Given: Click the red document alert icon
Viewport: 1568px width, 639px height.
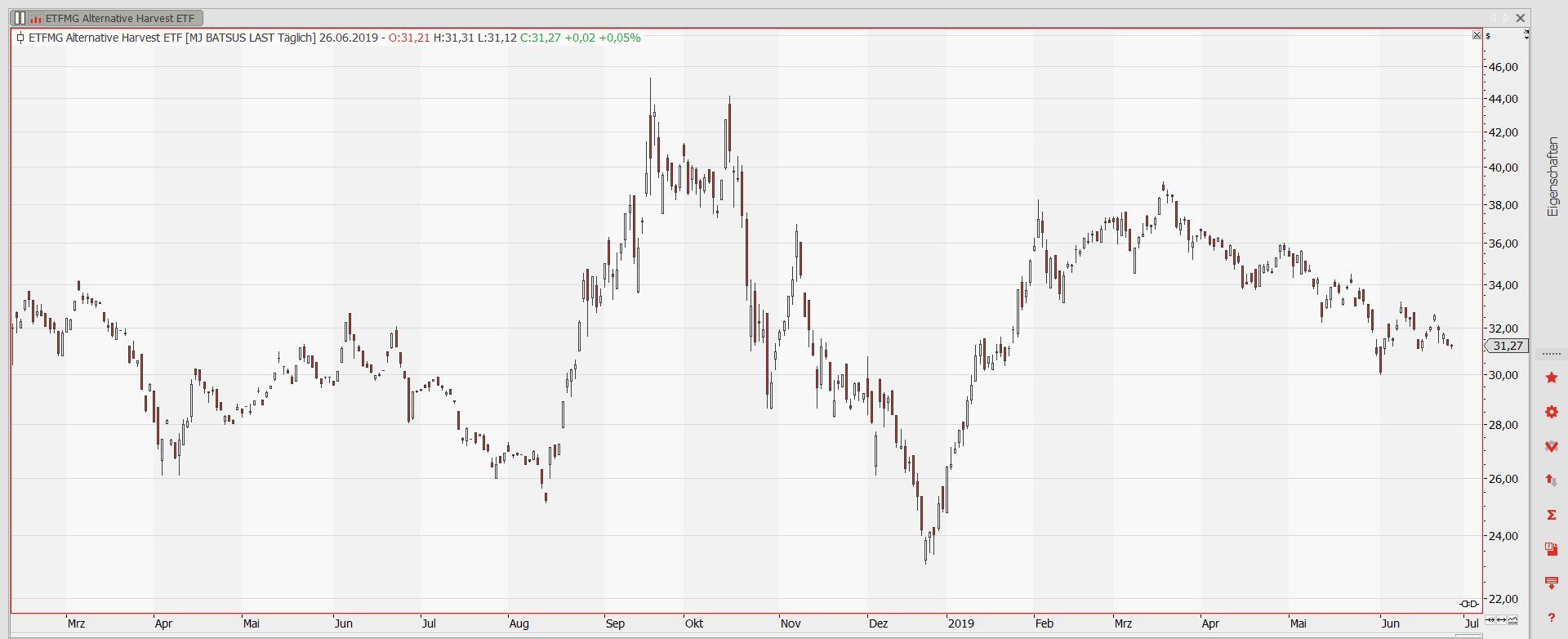Looking at the screenshot, I should point(1551,548).
